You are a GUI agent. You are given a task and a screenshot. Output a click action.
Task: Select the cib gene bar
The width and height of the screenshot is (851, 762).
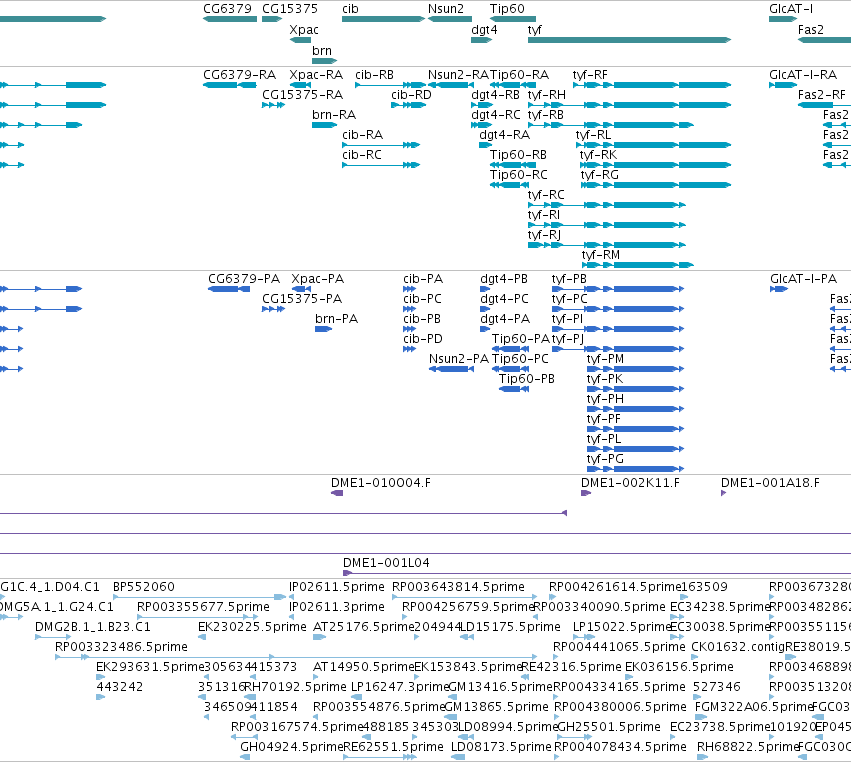[x=383, y=19]
